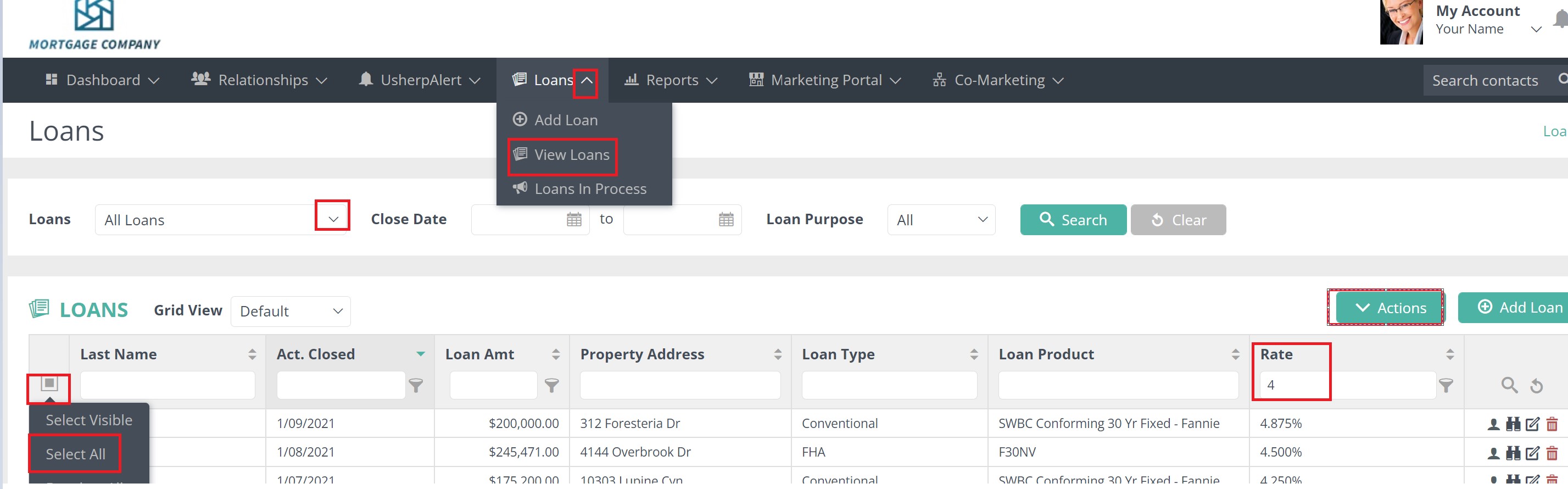Click the delete trash icon for 312 Foresteria Dr
1568x489 pixels.
(1552, 424)
